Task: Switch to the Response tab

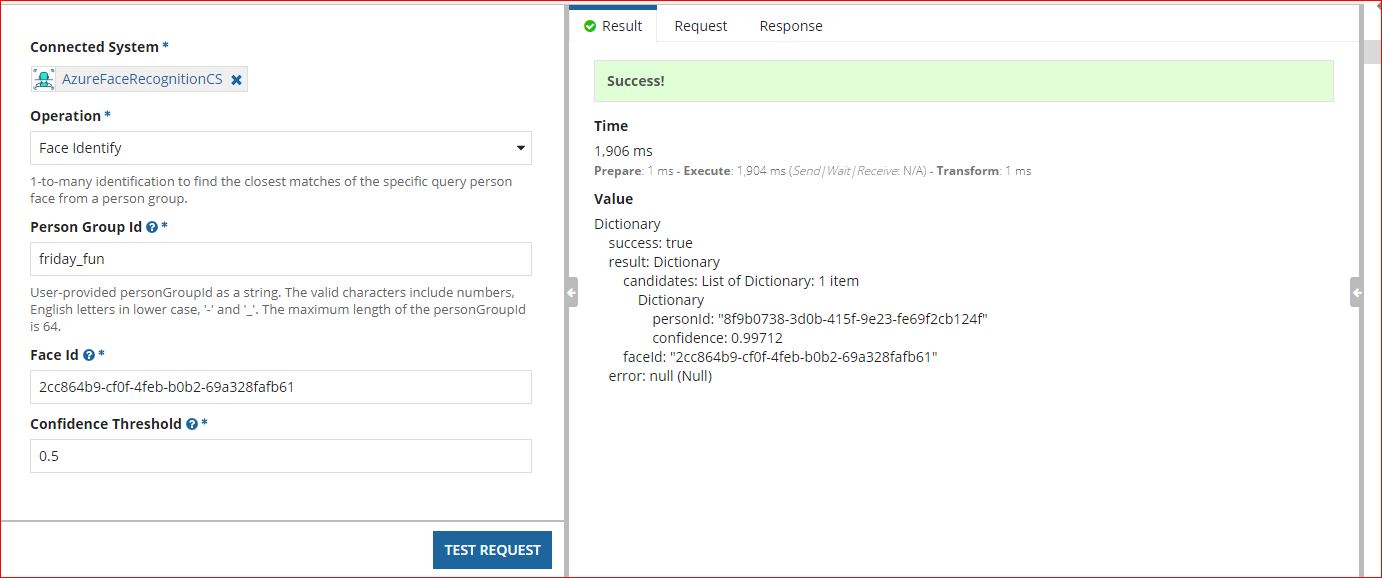Action: (x=790, y=25)
